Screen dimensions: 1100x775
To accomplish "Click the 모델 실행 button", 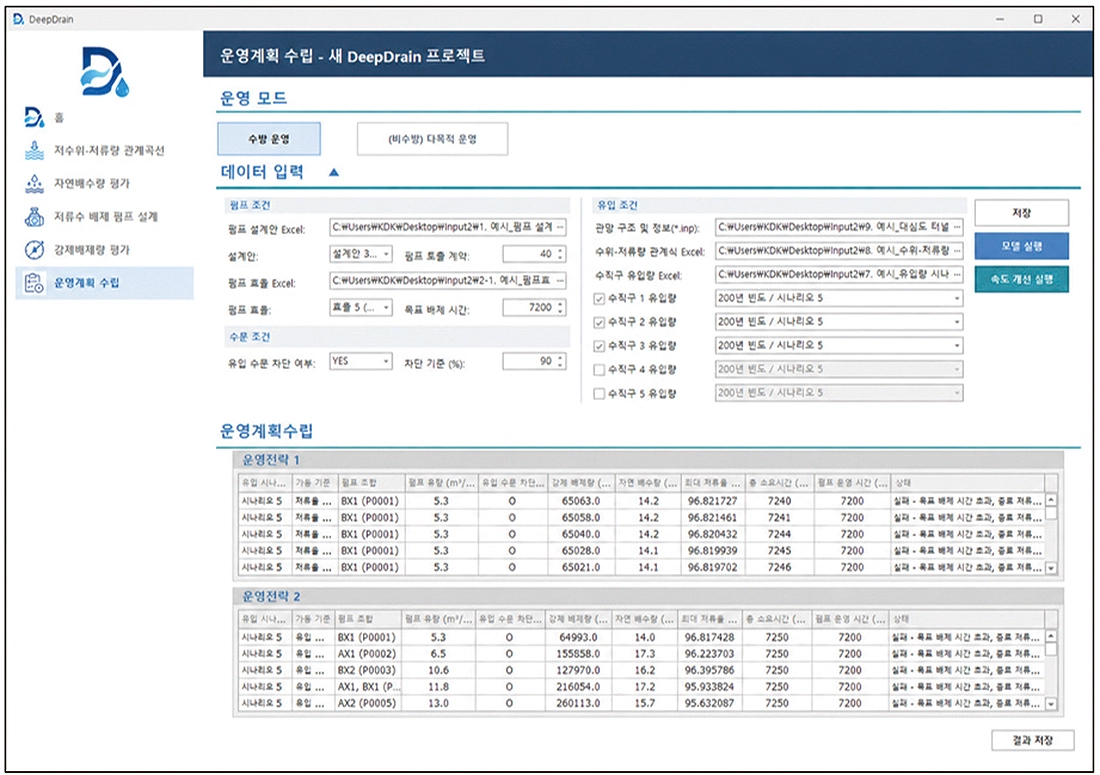I will point(1021,246).
